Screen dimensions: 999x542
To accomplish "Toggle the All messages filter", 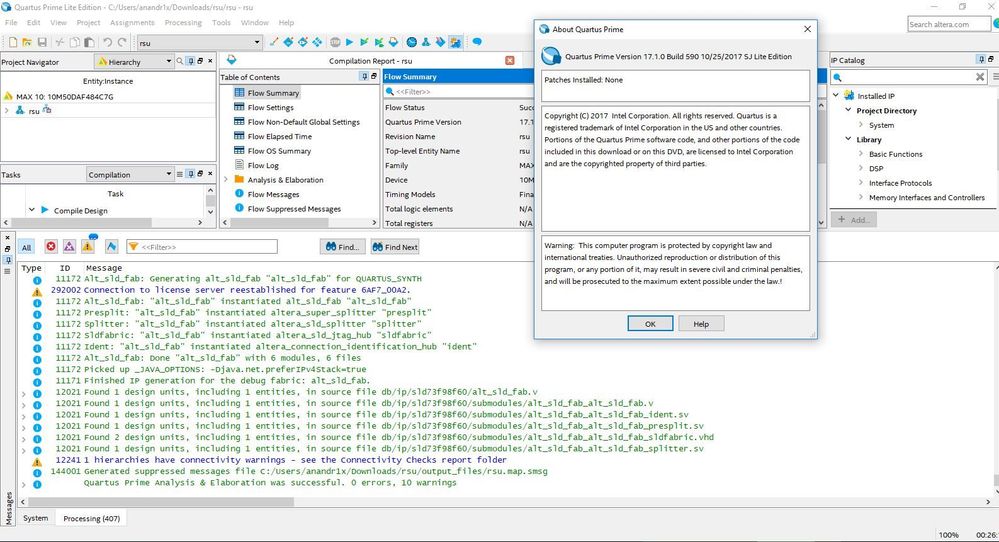I will click(x=27, y=247).
